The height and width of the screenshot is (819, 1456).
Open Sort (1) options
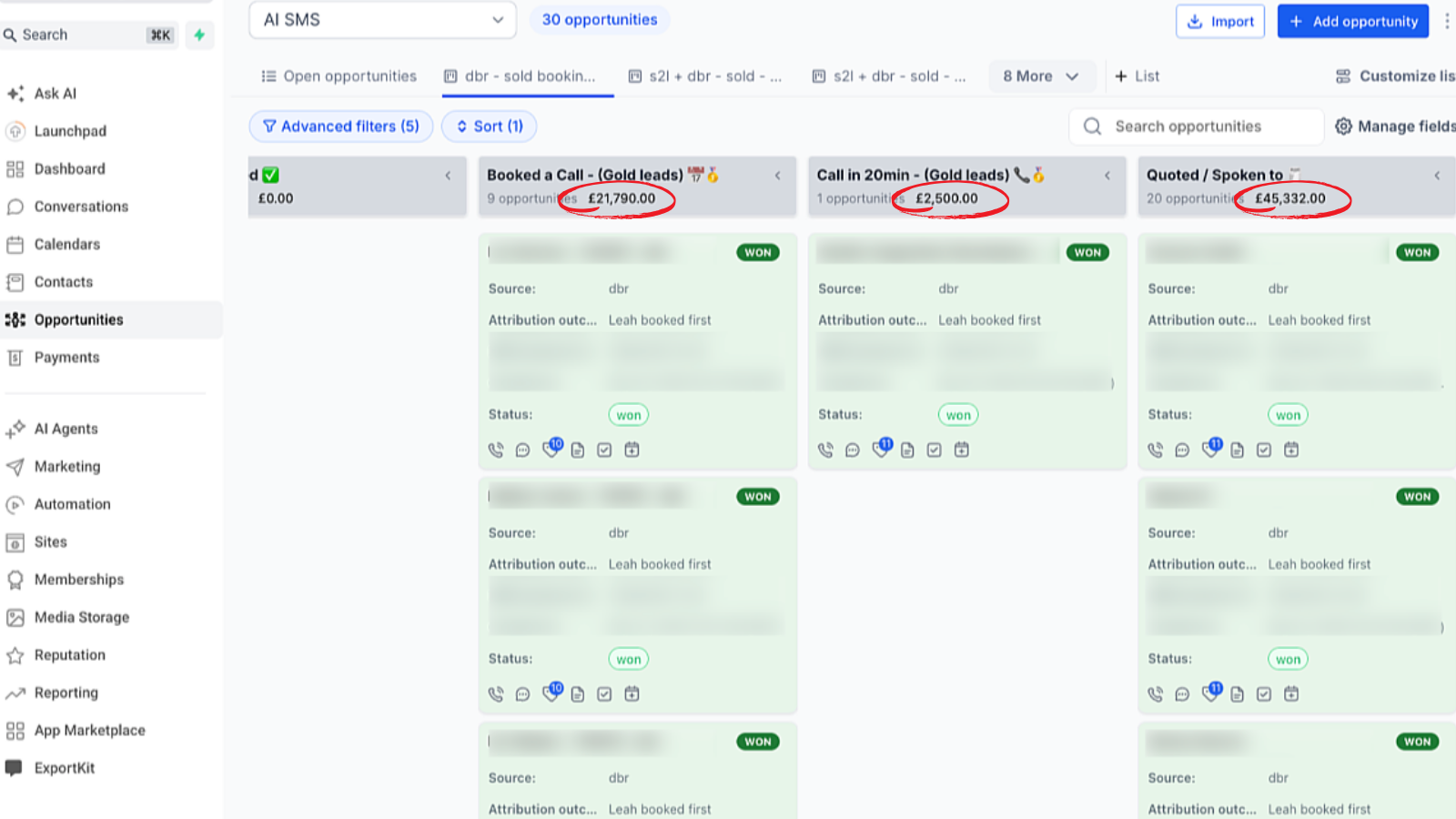[x=490, y=126]
